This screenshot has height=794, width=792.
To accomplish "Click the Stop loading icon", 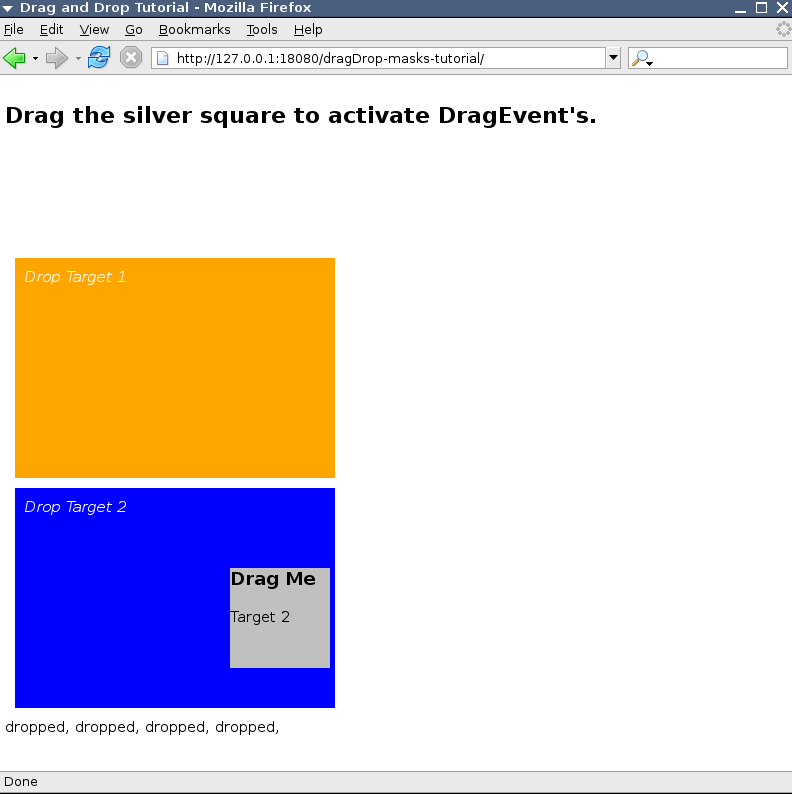I will coord(131,58).
